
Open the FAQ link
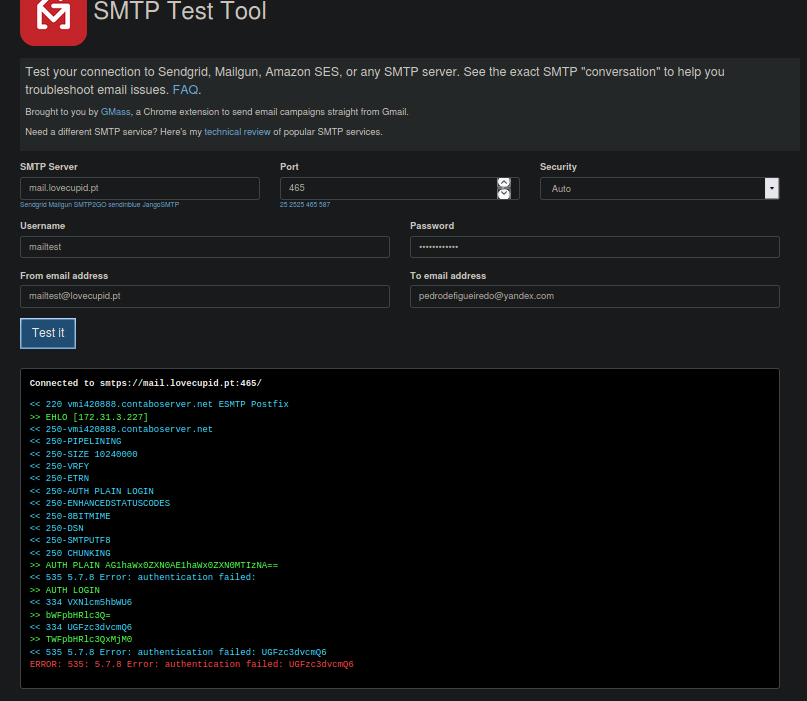(x=185, y=90)
